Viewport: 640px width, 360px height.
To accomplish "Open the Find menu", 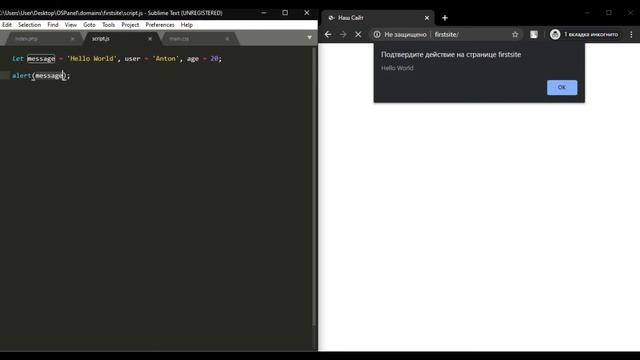I will click(53, 25).
